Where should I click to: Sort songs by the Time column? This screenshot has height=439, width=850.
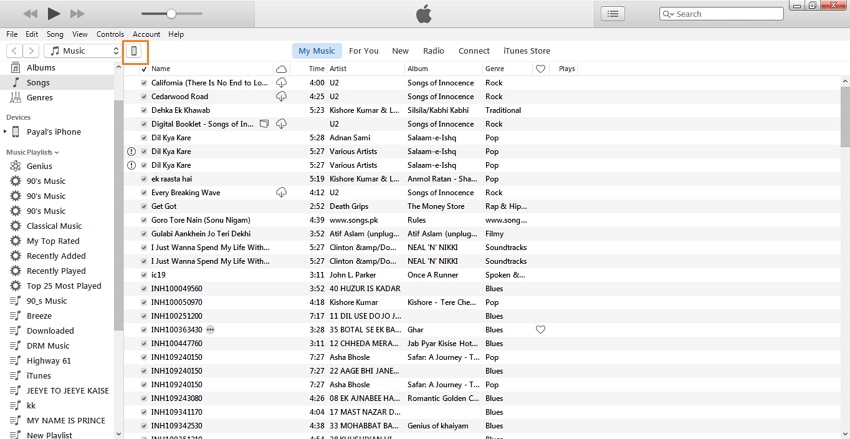click(317, 69)
